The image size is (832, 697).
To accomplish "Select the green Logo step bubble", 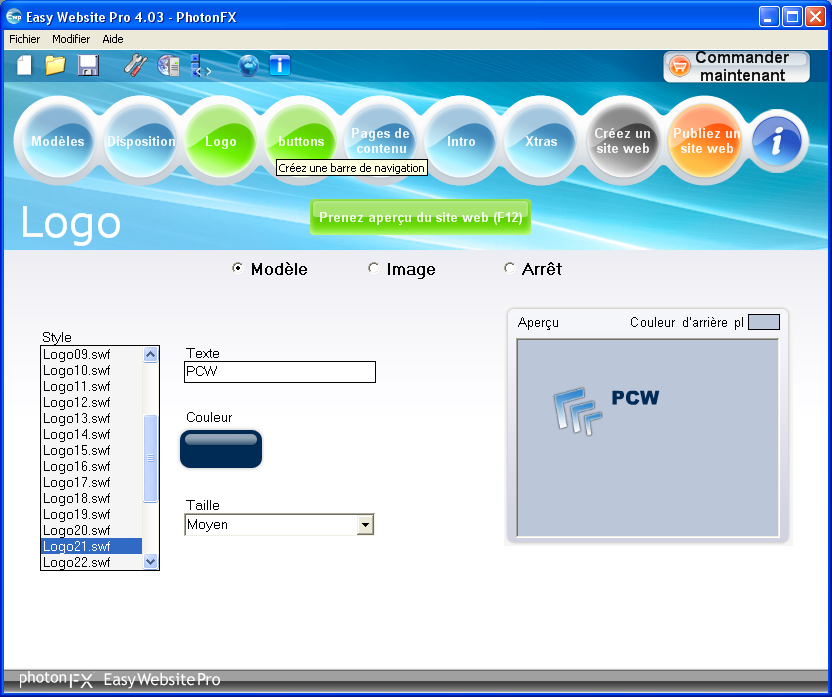I will 221,141.
